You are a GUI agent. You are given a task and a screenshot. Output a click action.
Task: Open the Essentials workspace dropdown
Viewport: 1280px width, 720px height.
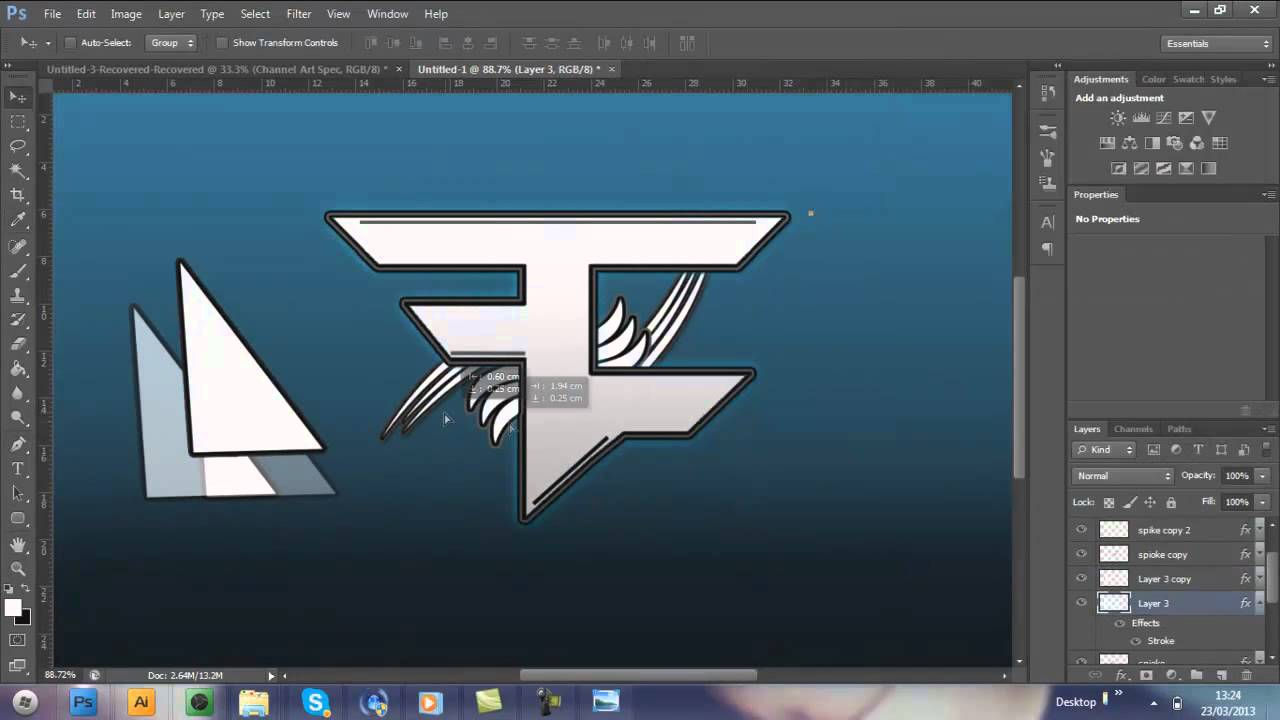pos(1218,43)
